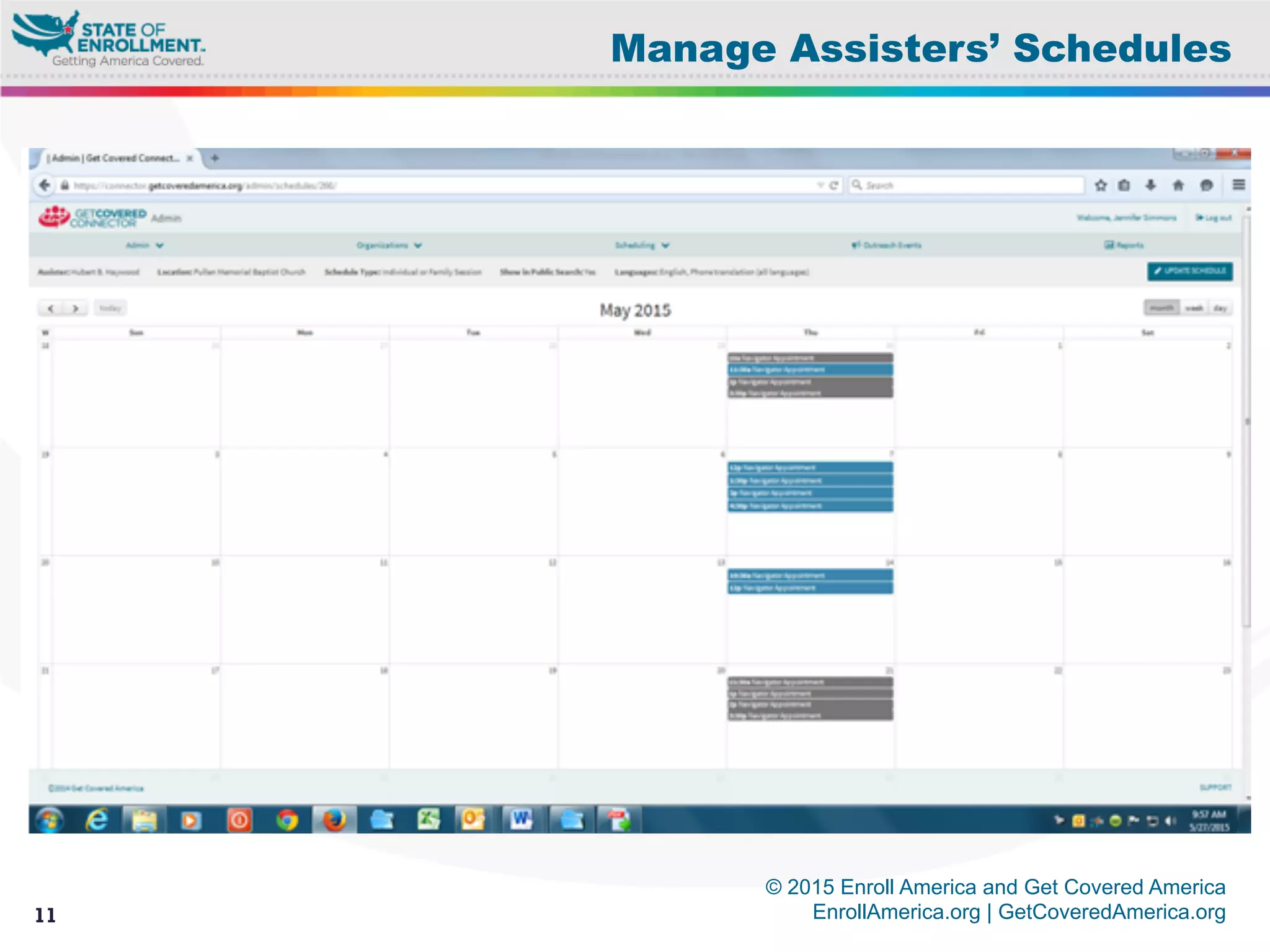Open File Explorer from taskbar
This screenshot has width=1270, height=952.
(144, 820)
